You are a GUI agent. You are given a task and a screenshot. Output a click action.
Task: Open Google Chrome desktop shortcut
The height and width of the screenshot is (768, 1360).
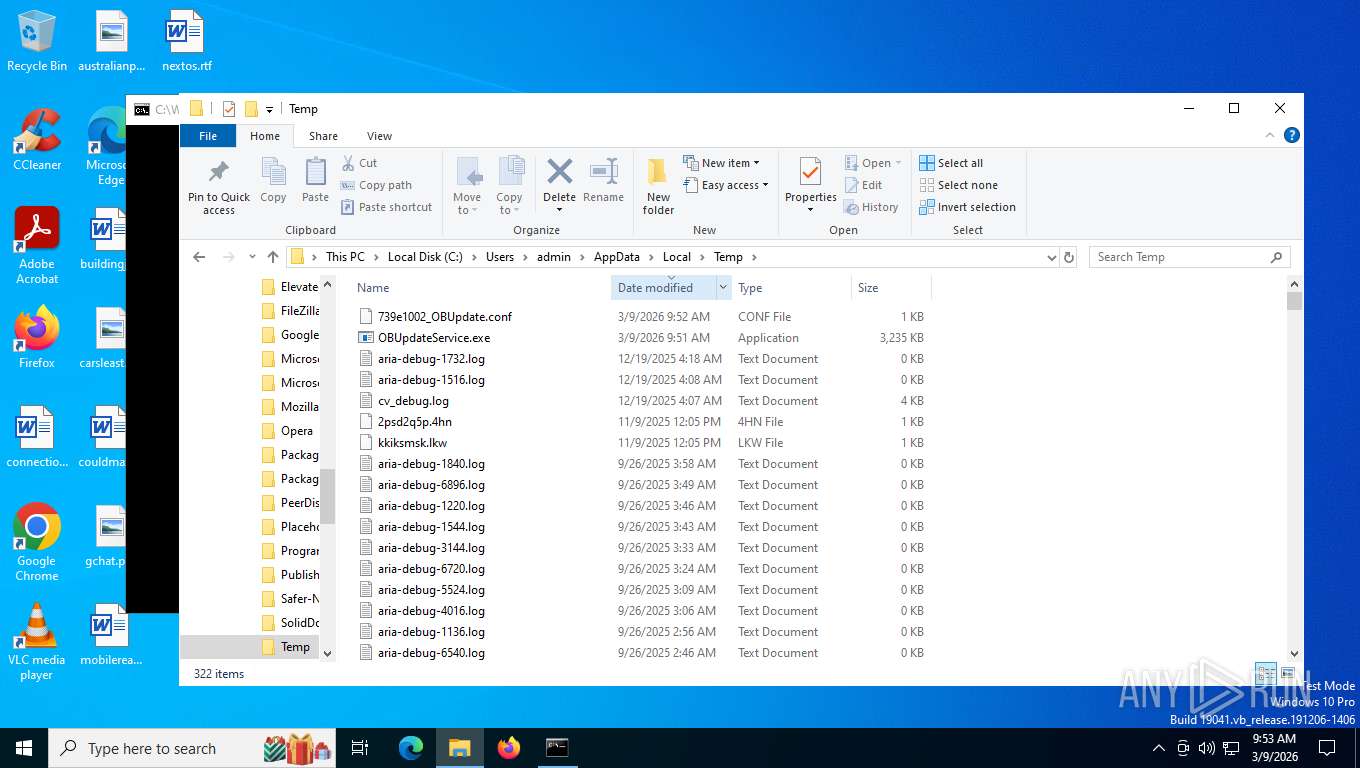37,542
